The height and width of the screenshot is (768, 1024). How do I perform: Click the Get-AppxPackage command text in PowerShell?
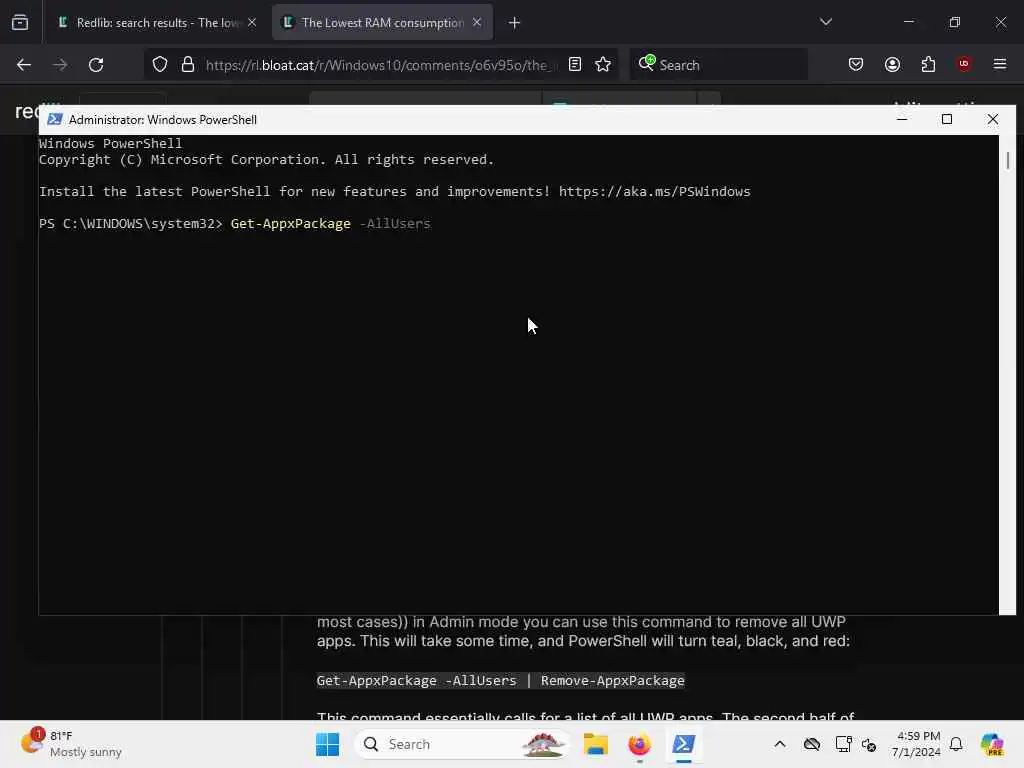(291, 224)
